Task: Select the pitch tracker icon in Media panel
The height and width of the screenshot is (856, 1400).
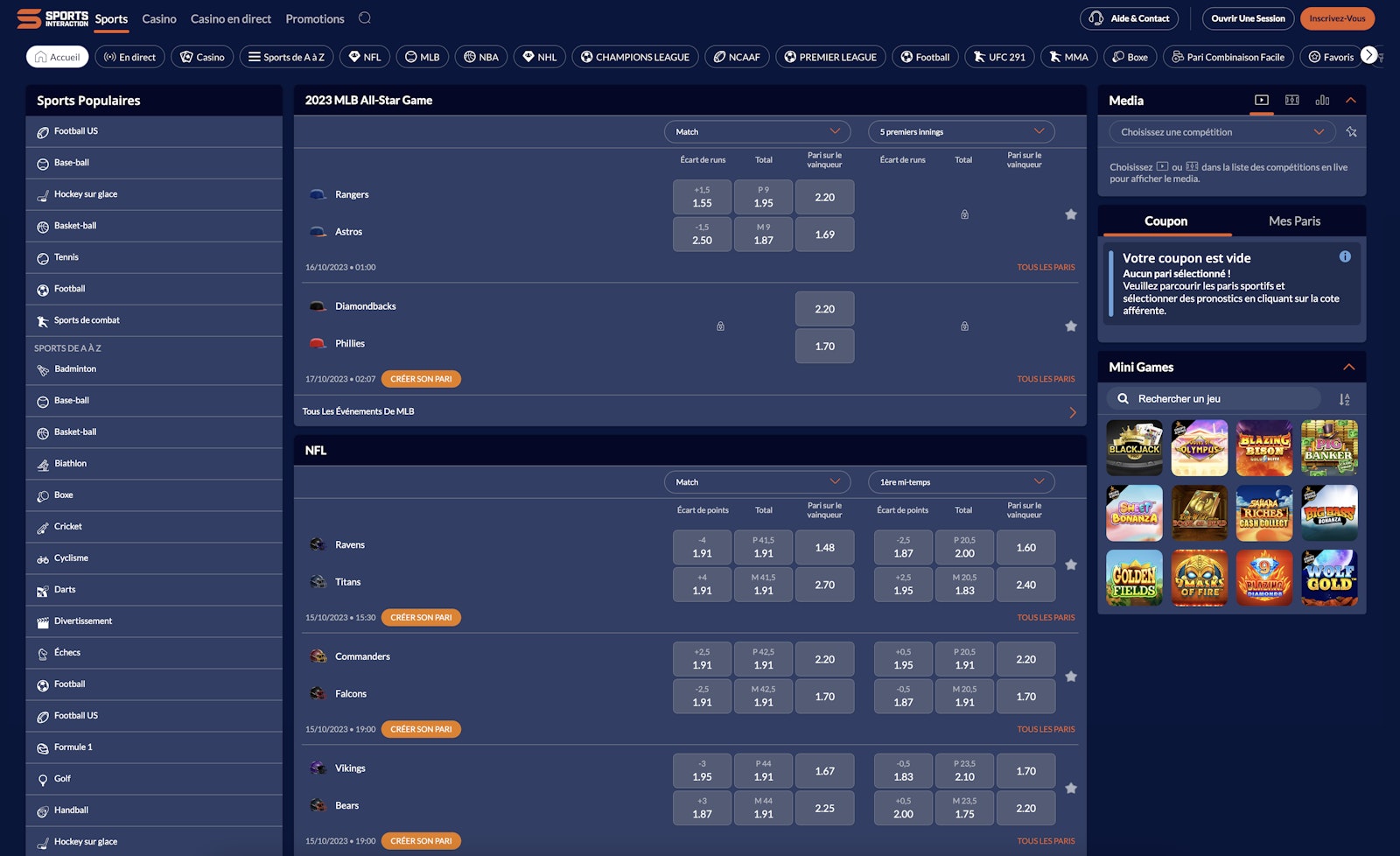Action: (1291, 100)
